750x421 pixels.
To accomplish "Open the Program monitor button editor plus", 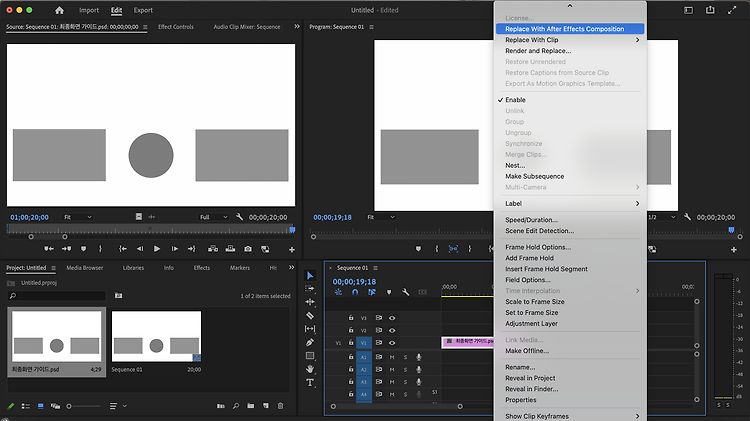I will tap(734, 250).
